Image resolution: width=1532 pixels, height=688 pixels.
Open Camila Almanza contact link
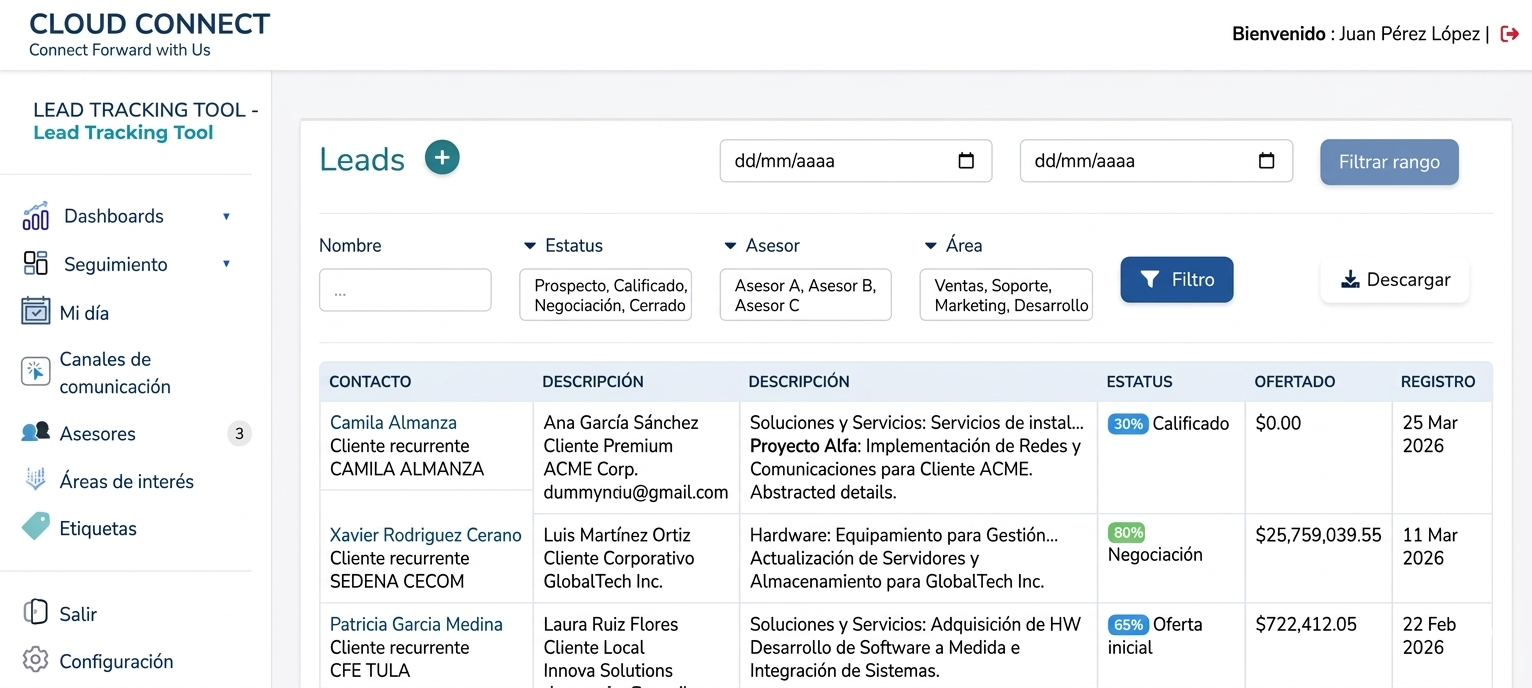[x=393, y=422]
